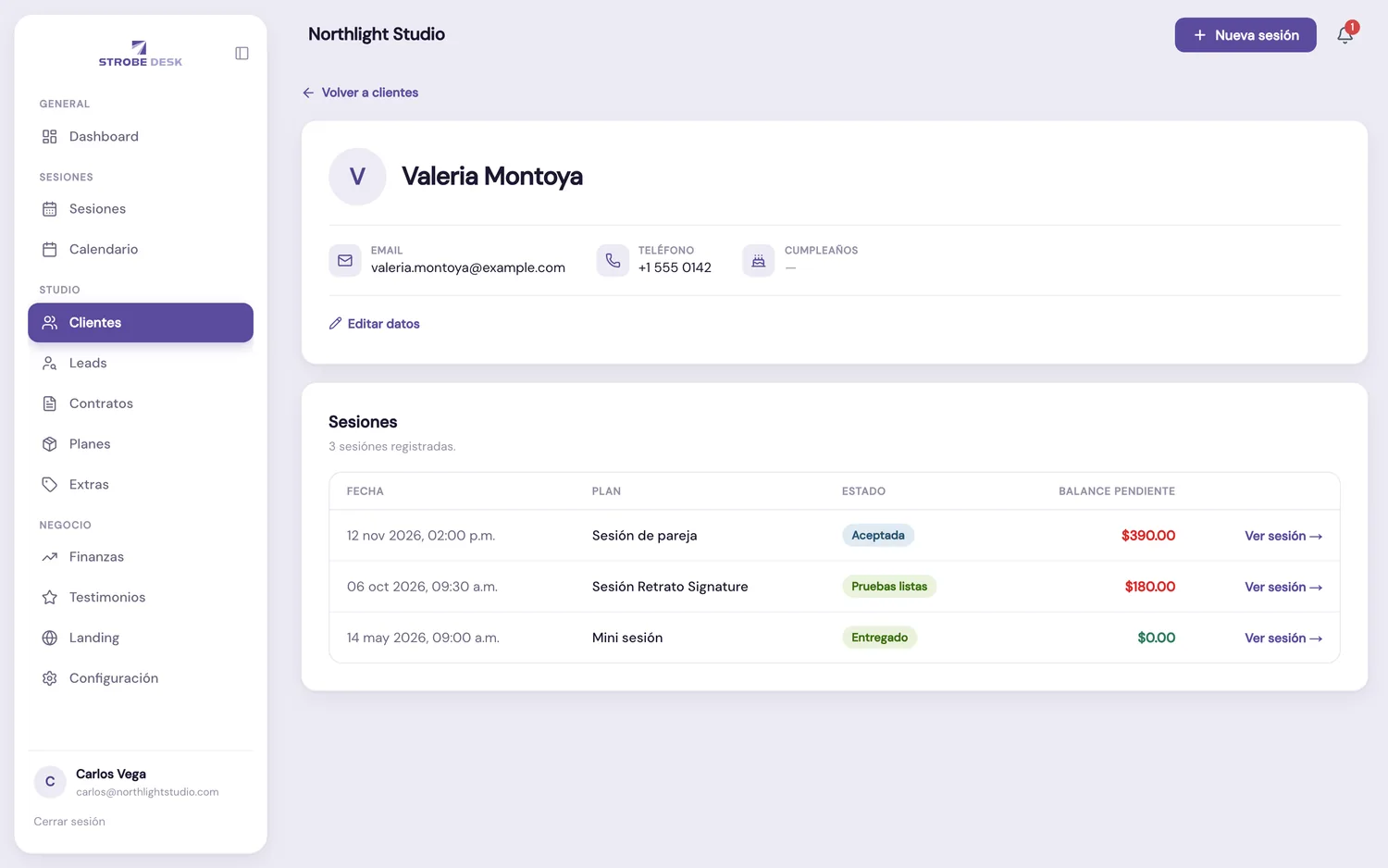Open the Leads page
Image resolution: width=1388 pixels, height=868 pixels.
pos(141,364)
